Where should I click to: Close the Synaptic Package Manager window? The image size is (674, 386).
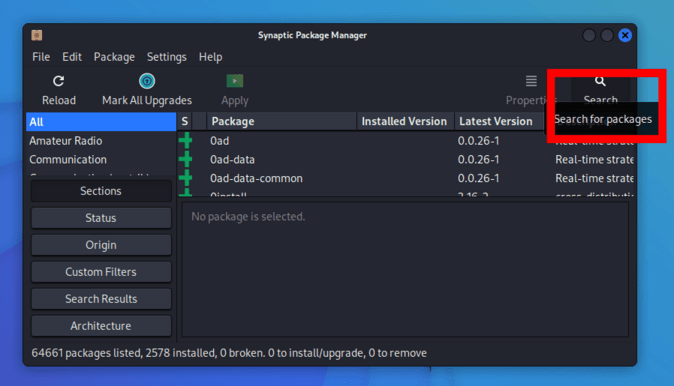coord(625,35)
